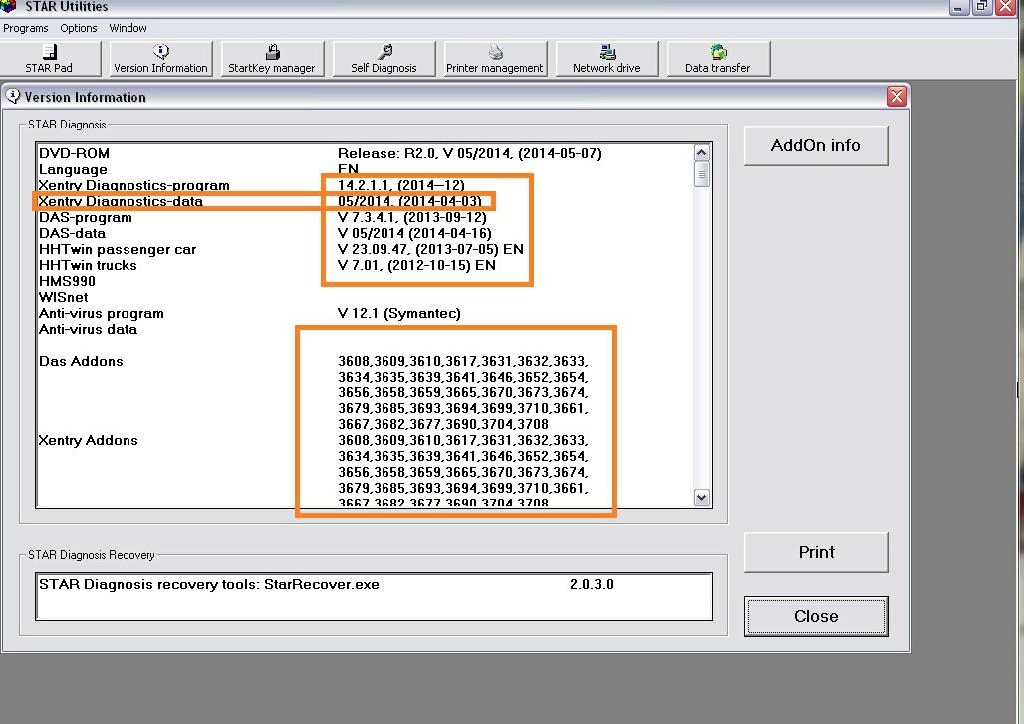The height and width of the screenshot is (724, 1024).
Task: Launch StartKey manager from toolbar
Action: click(272, 59)
